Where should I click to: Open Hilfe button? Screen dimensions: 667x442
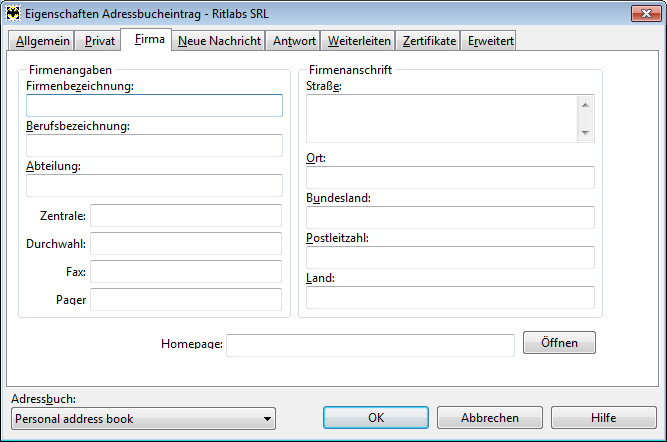click(x=604, y=418)
